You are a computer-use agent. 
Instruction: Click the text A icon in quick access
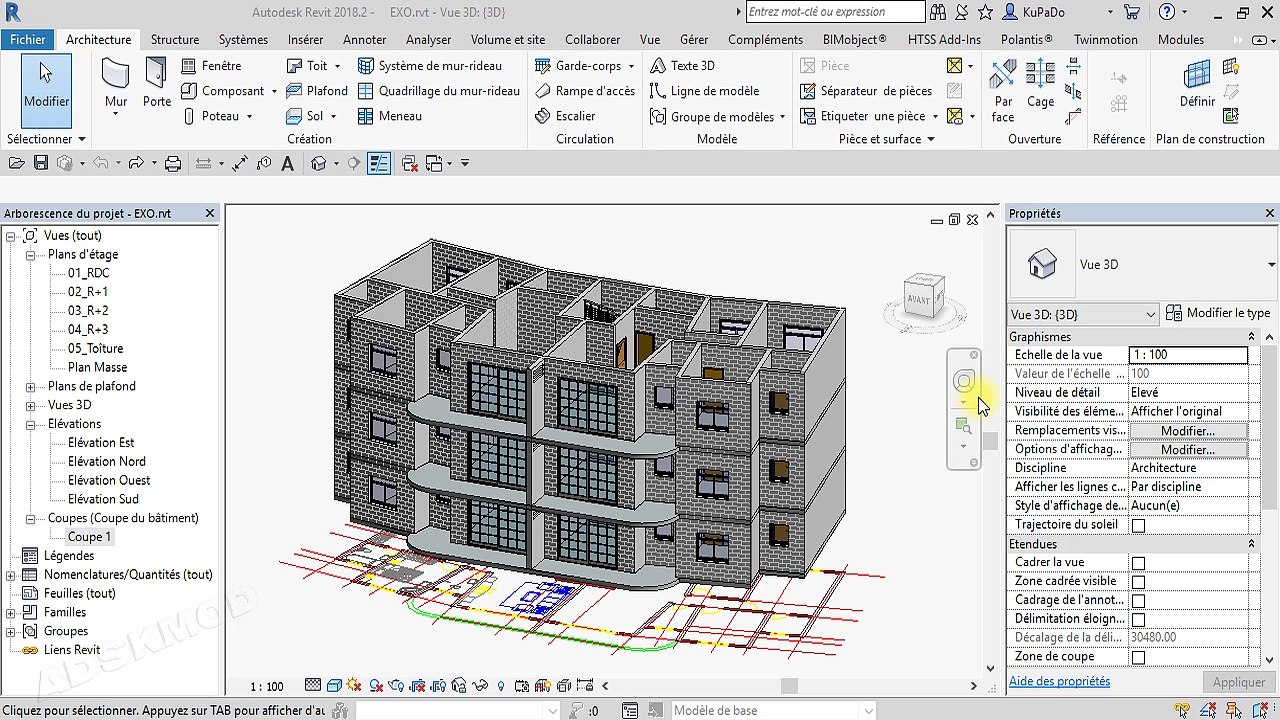click(x=288, y=163)
